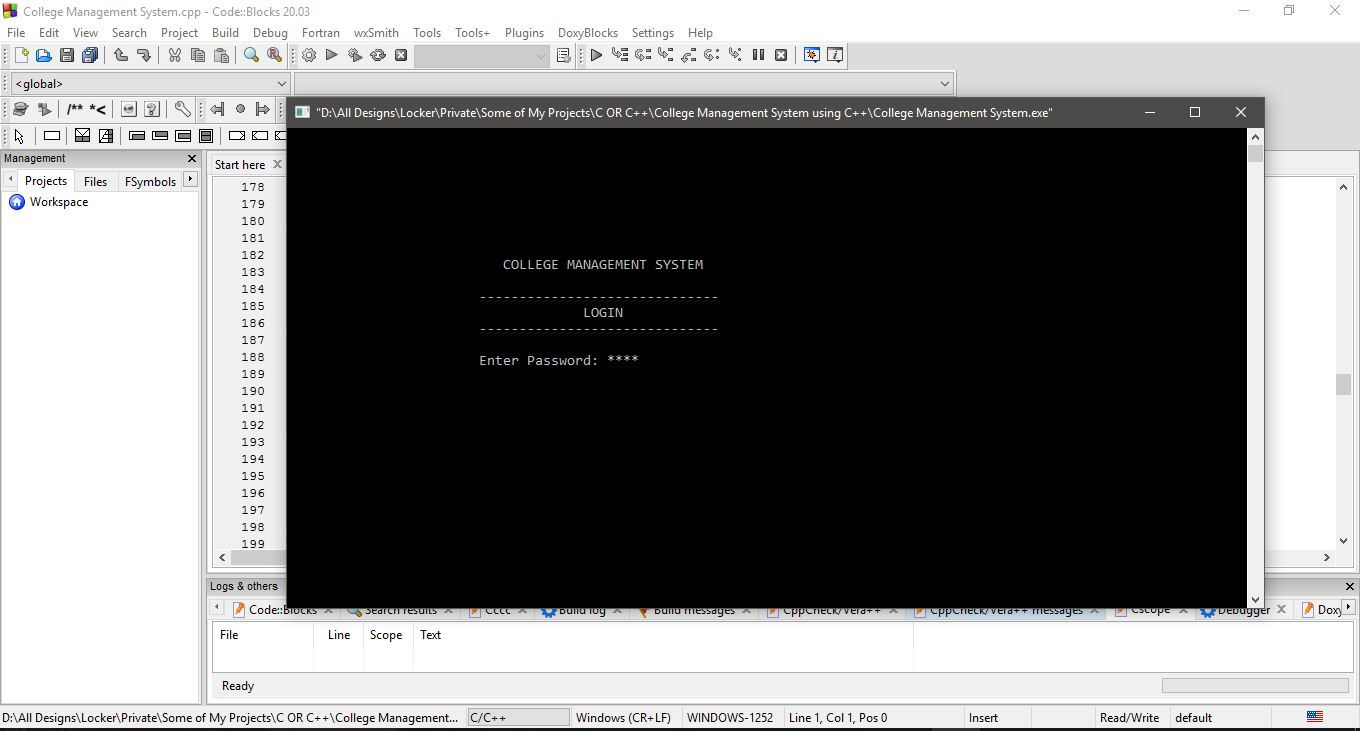Build and run toolbar icon
The image size is (1360, 731).
tap(355, 56)
